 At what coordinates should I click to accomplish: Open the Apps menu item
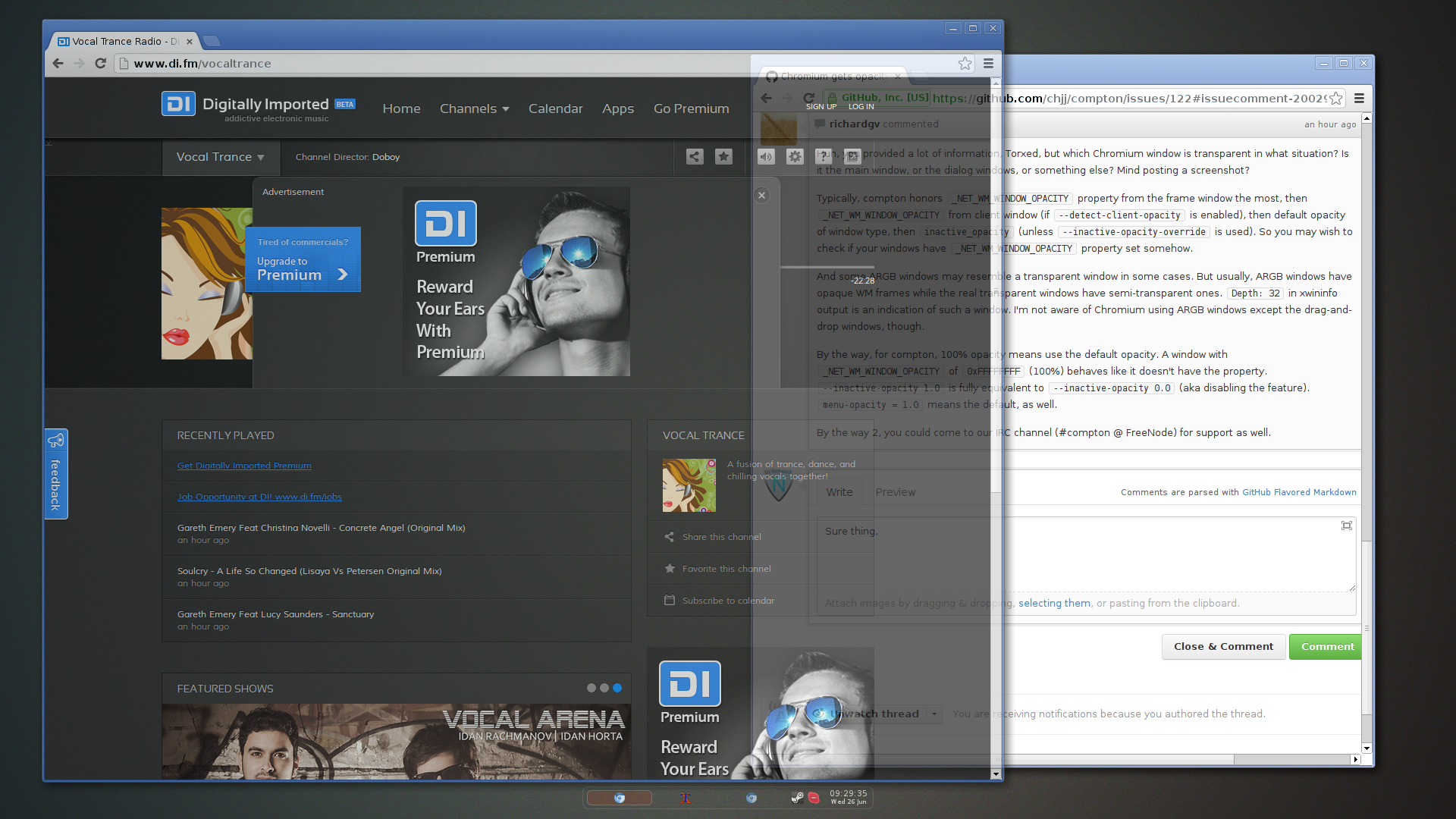[x=618, y=108]
